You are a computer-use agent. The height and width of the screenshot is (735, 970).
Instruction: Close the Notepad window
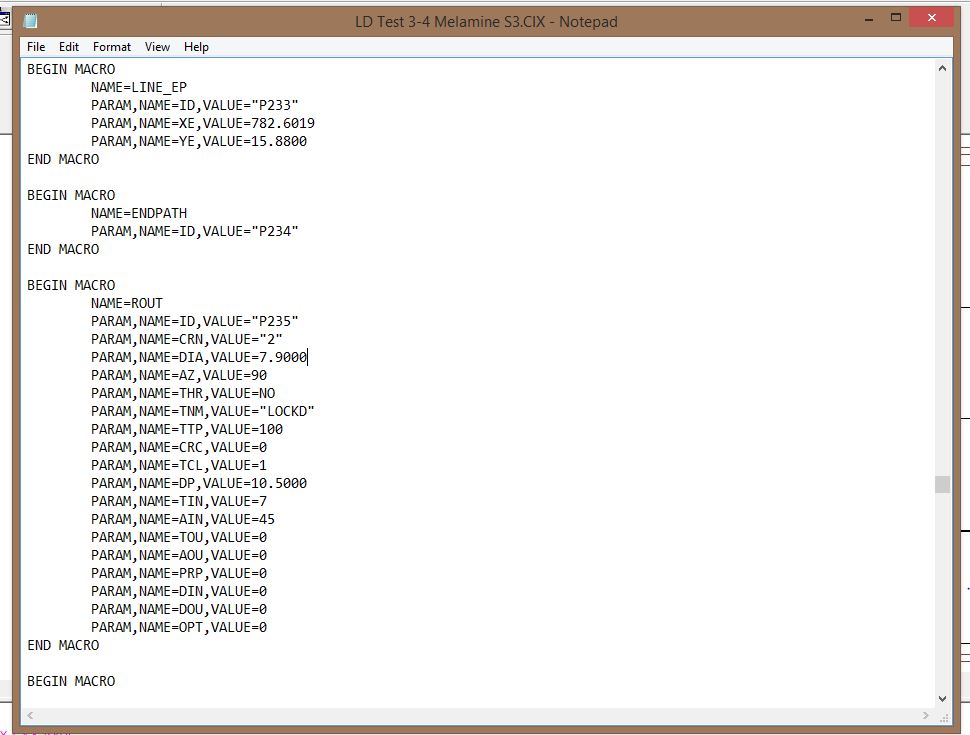coord(932,18)
